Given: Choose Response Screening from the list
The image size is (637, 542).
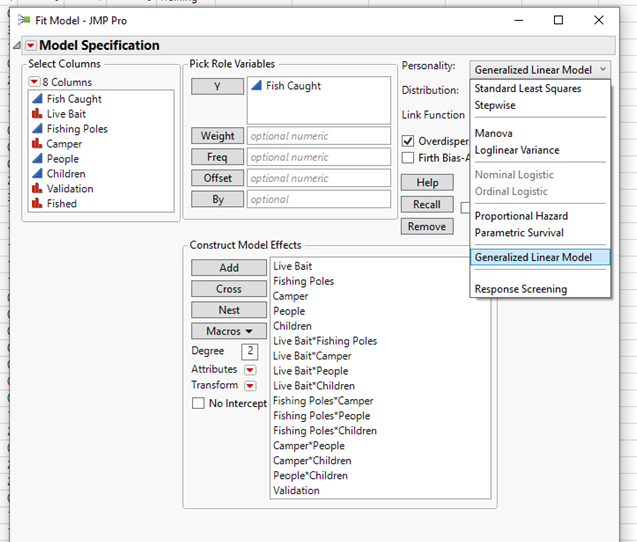Looking at the screenshot, I should [520, 289].
